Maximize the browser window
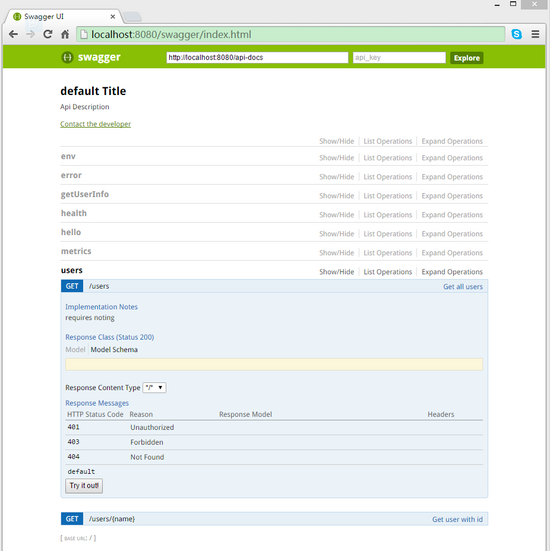Image resolution: width=550 pixels, height=551 pixels. tap(513, 4)
